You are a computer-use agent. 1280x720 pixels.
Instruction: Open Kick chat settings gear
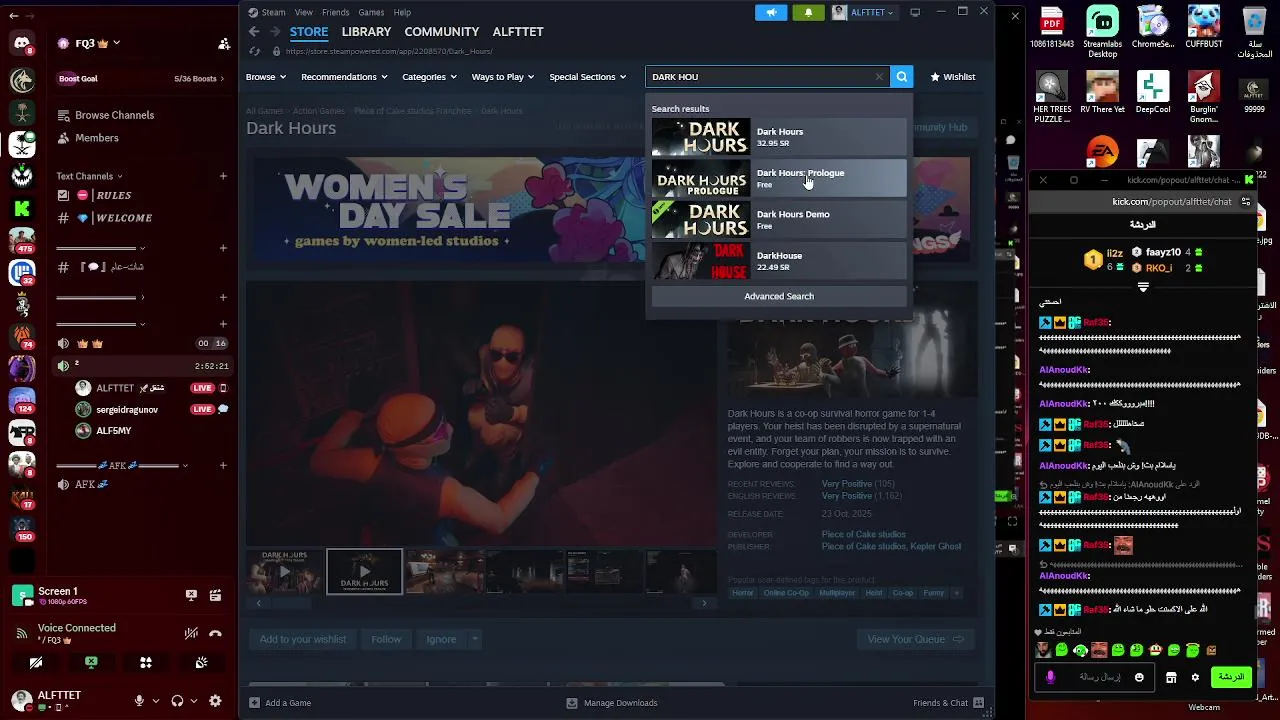click(1195, 677)
